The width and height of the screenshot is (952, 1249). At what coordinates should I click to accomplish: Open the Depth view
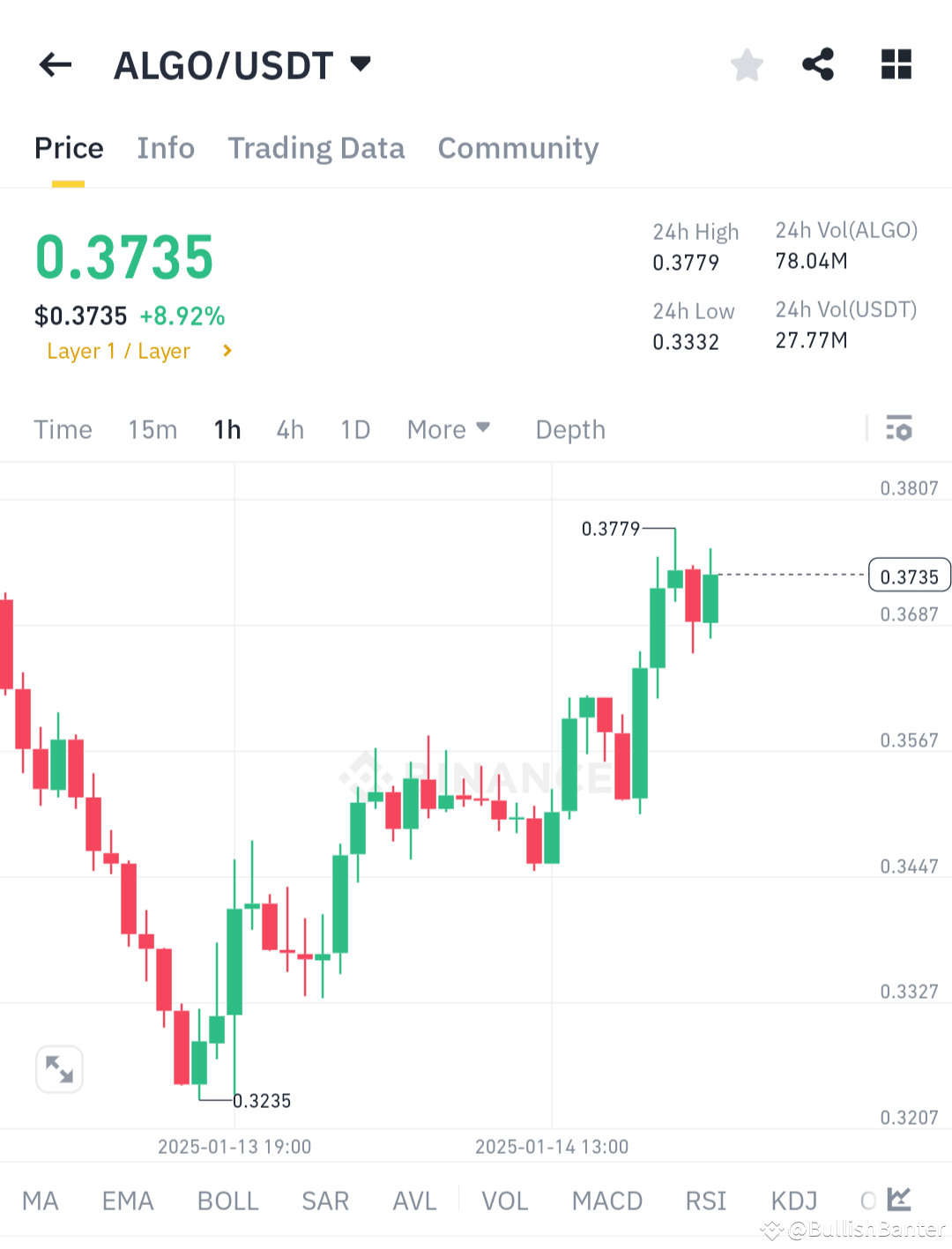(x=569, y=429)
